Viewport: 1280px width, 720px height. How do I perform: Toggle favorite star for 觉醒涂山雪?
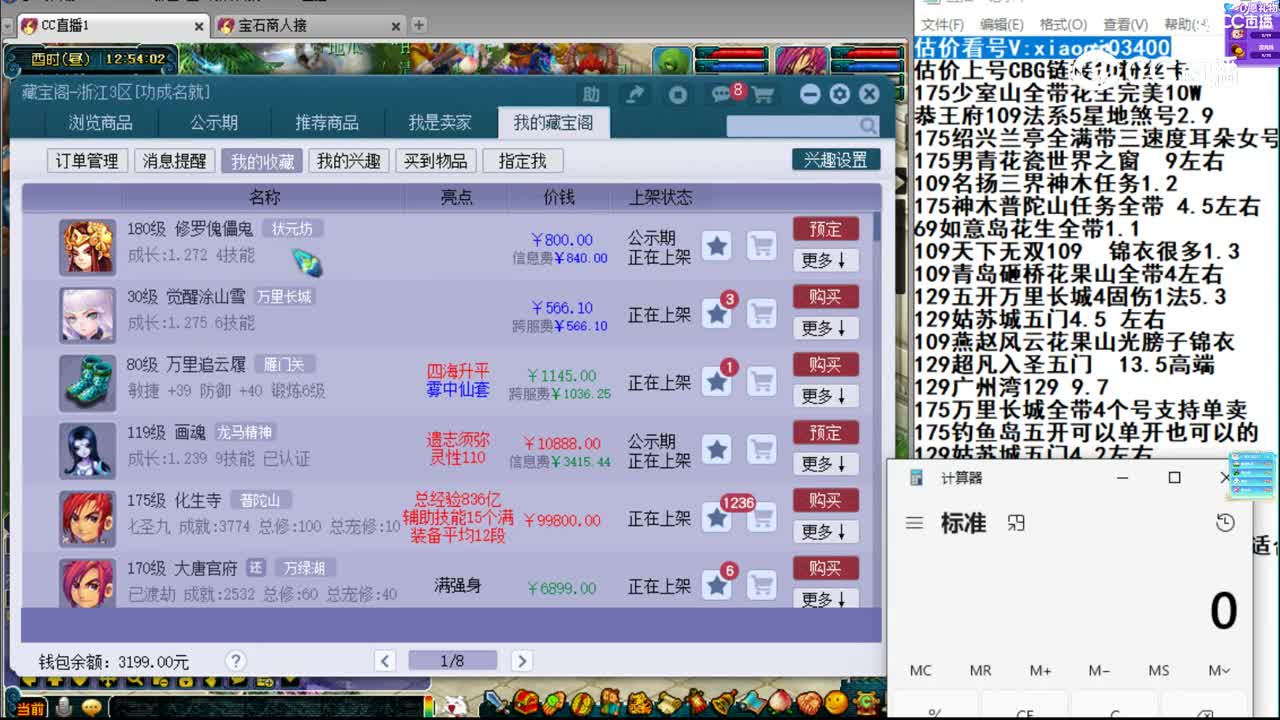717,313
